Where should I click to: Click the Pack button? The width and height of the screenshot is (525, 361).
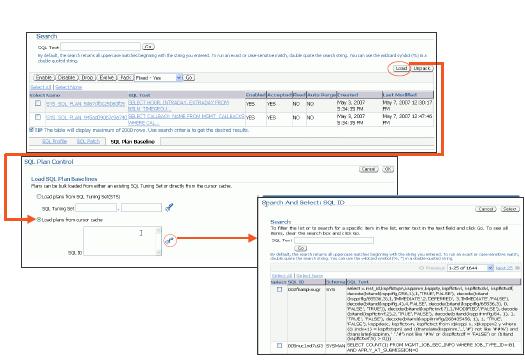[125, 77]
